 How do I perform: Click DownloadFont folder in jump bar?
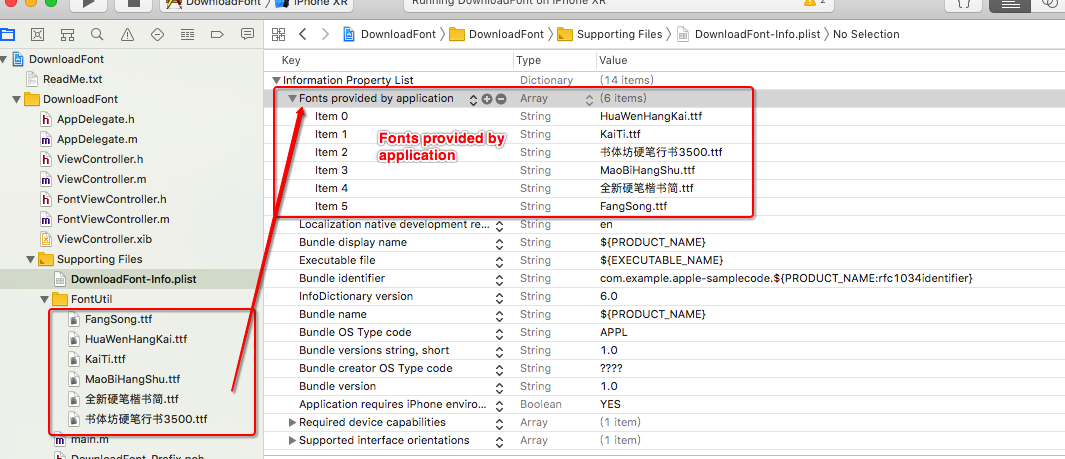pos(497,34)
